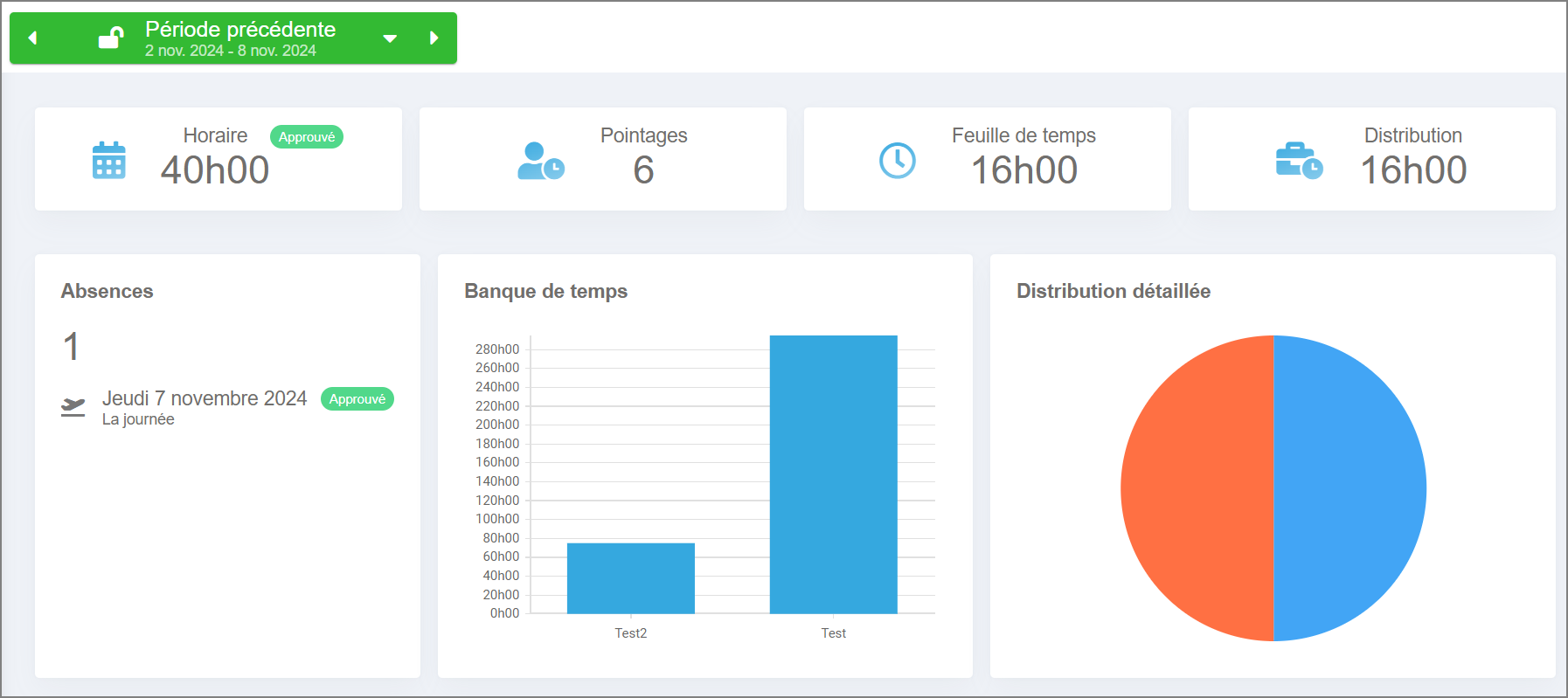Click the Horaire calendar icon
The image size is (1568, 698).
(x=109, y=160)
